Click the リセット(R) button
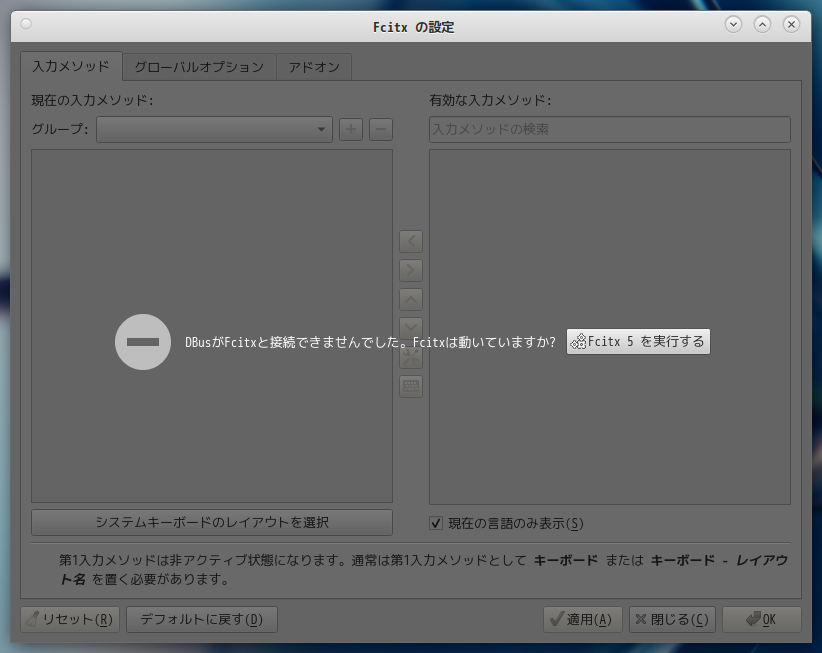The image size is (822, 653). pos(70,619)
